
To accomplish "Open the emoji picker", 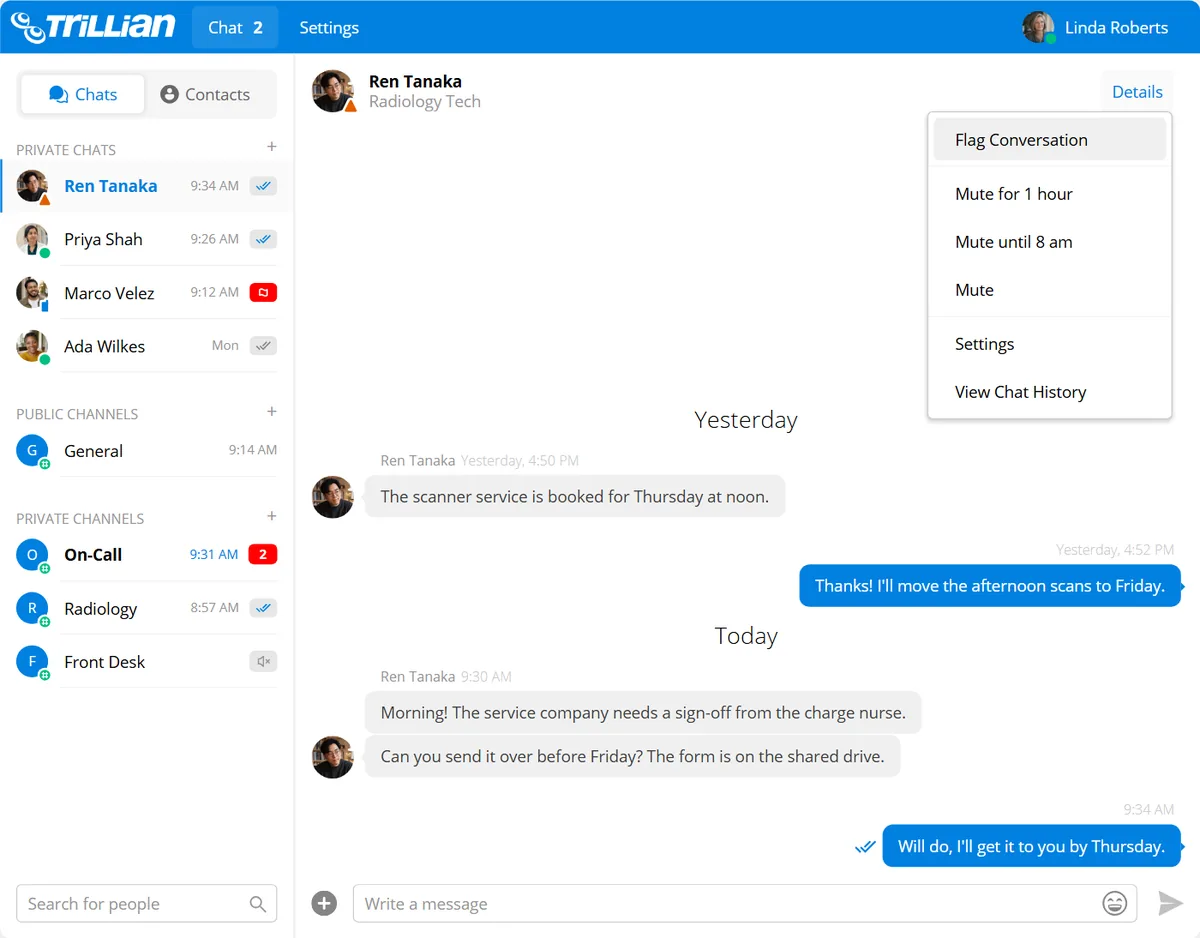I will 1114,904.
